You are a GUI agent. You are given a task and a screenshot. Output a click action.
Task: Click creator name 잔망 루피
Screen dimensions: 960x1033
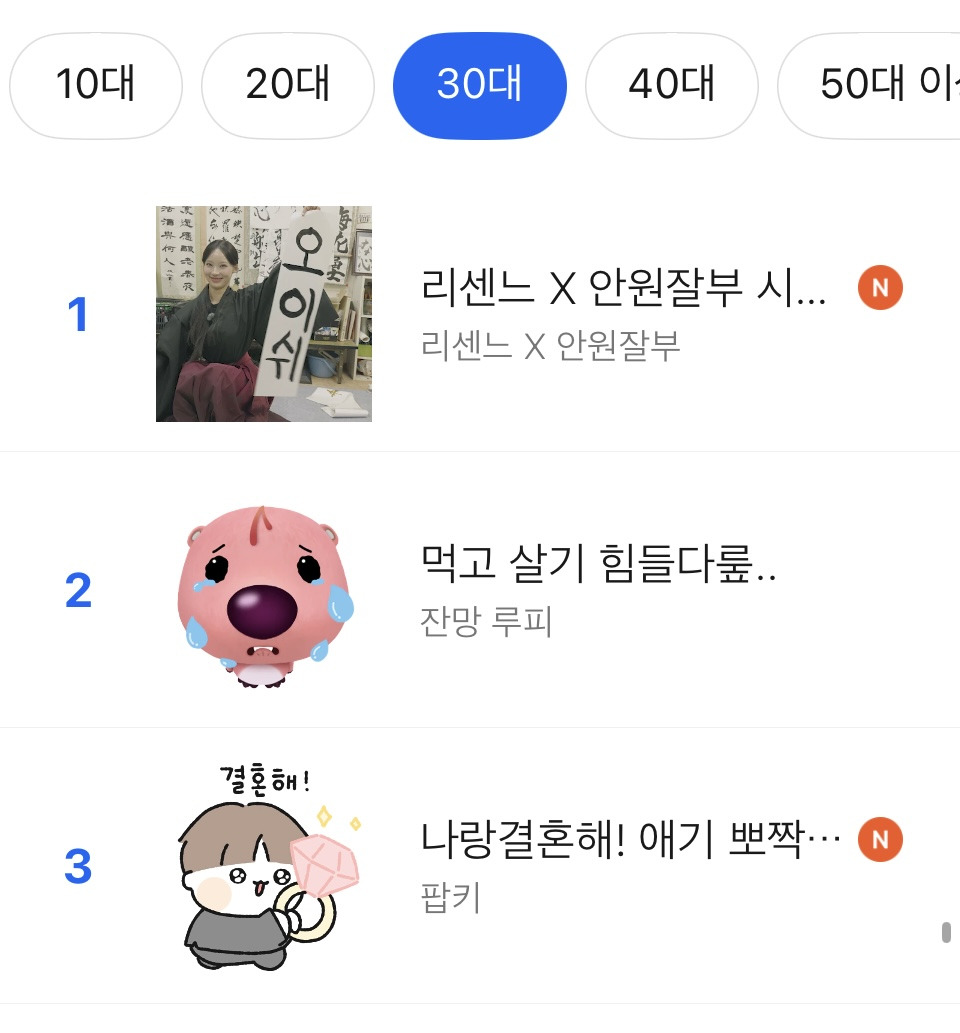[486, 621]
